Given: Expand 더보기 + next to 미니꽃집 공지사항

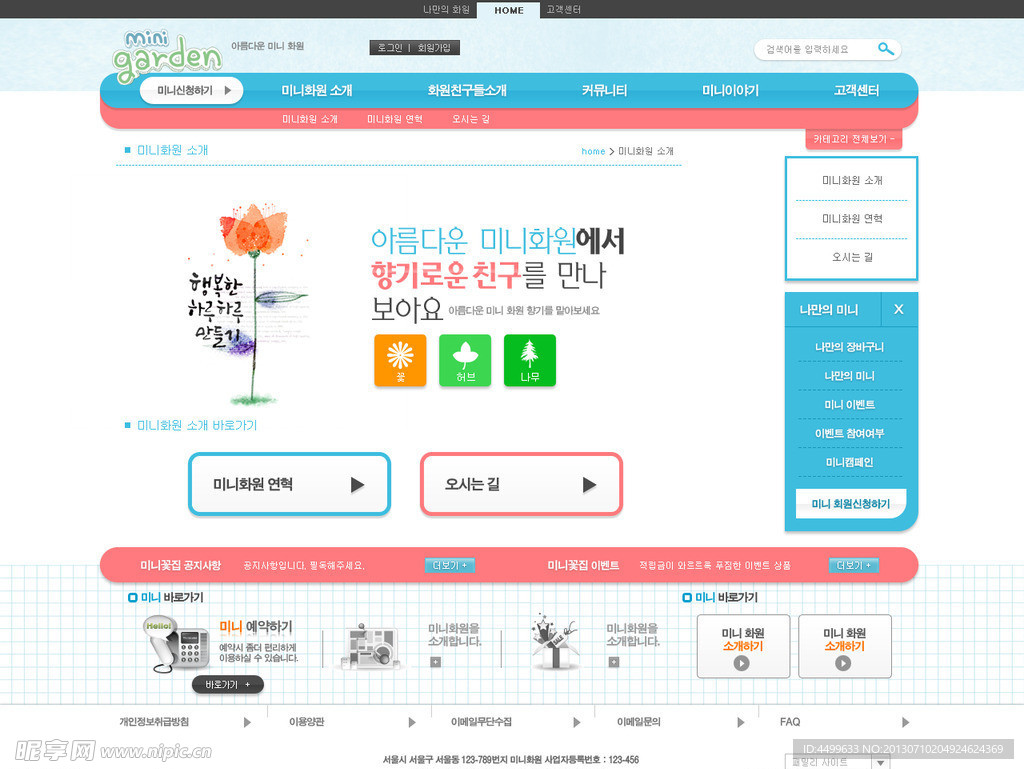Looking at the screenshot, I should click(450, 565).
